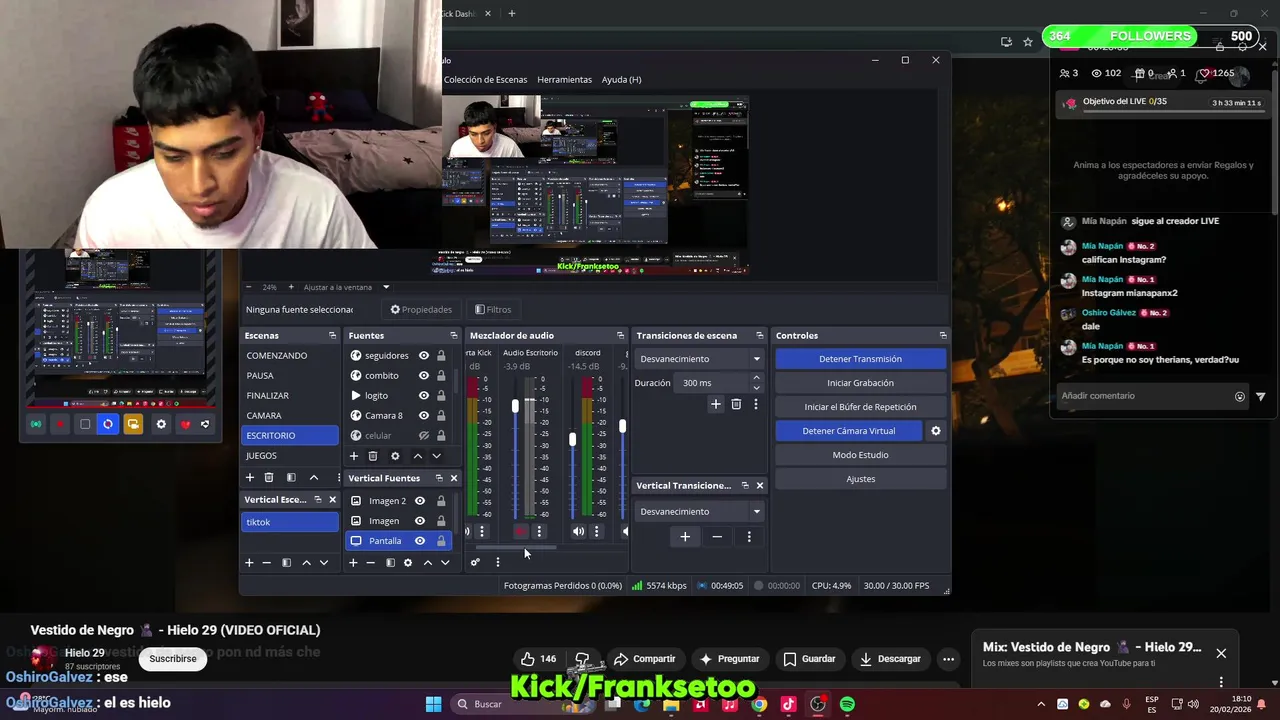The height and width of the screenshot is (720, 1280).
Task: Open the Ayuda (H) menu
Action: (x=621, y=80)
